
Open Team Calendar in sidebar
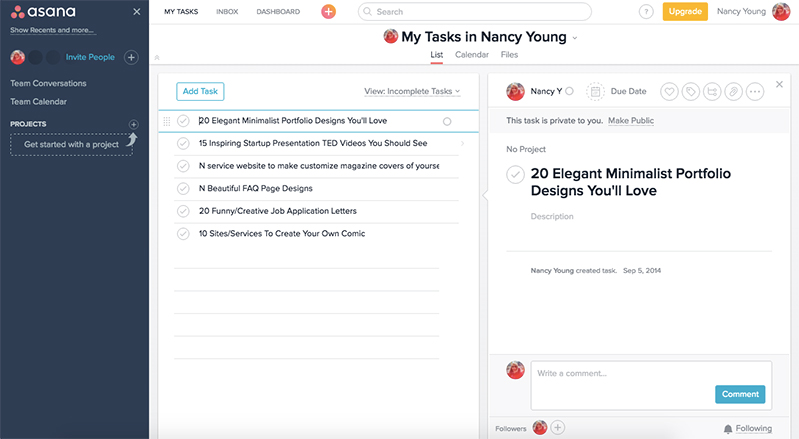pos(39,102)
